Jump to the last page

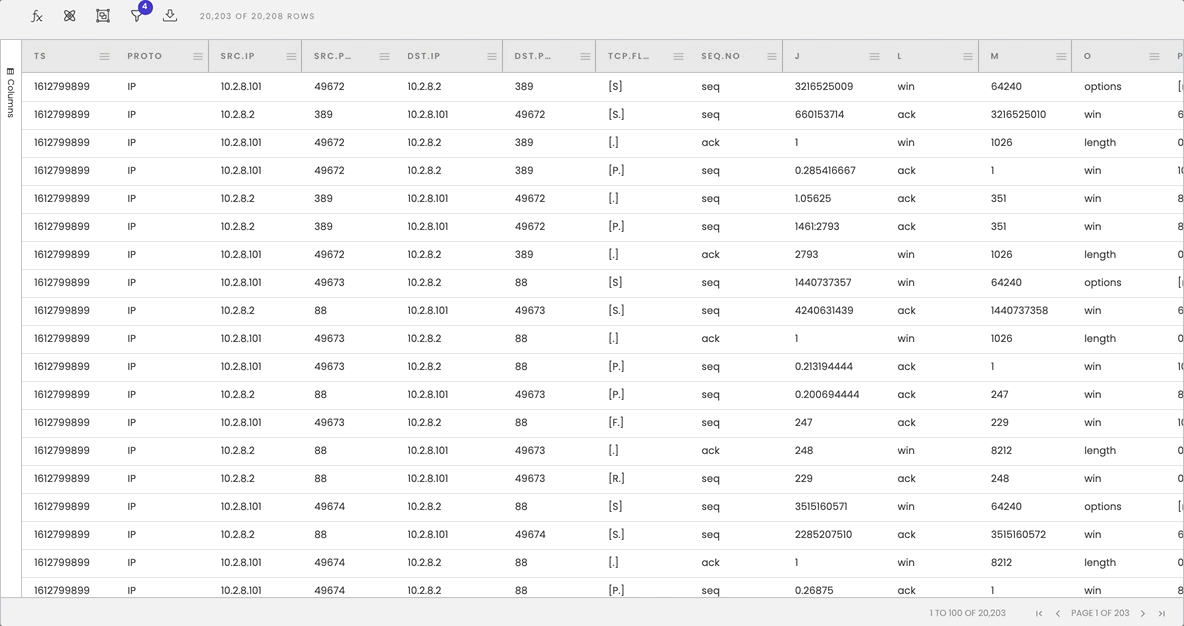pyautogui.click(x=1161, y=613)
